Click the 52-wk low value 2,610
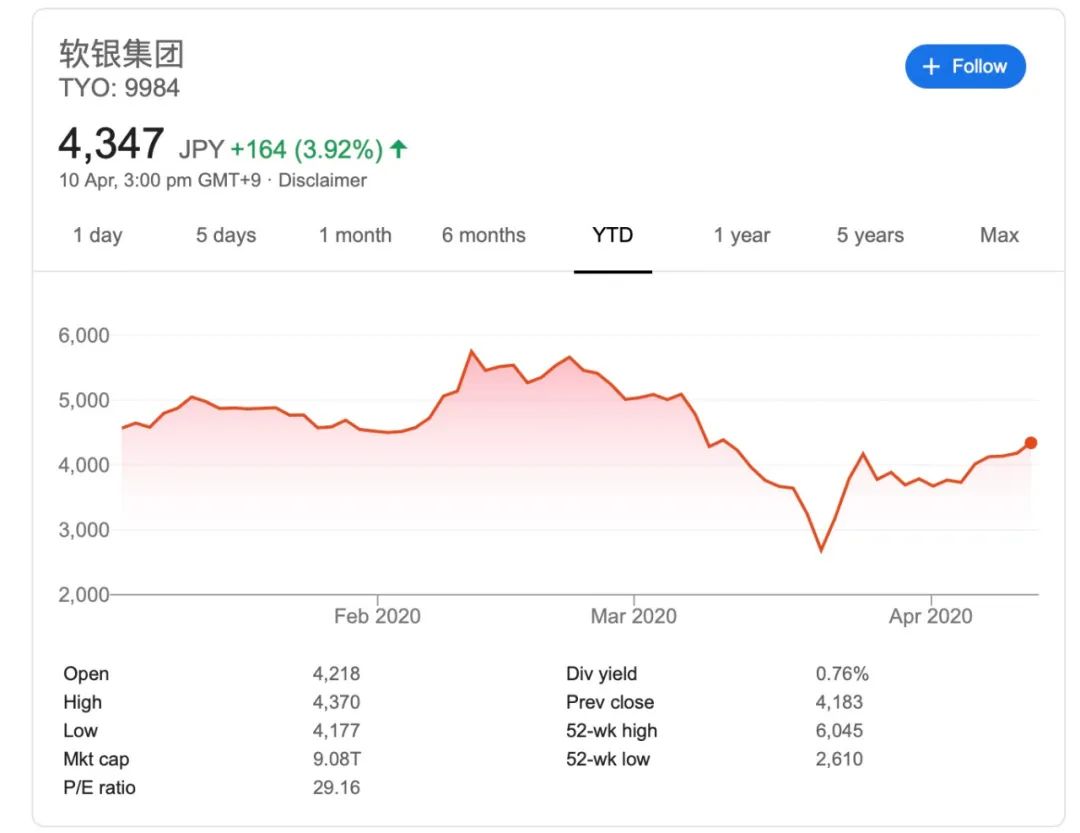The width and height of the screenshot is (1080, 833). coord(839,759)
